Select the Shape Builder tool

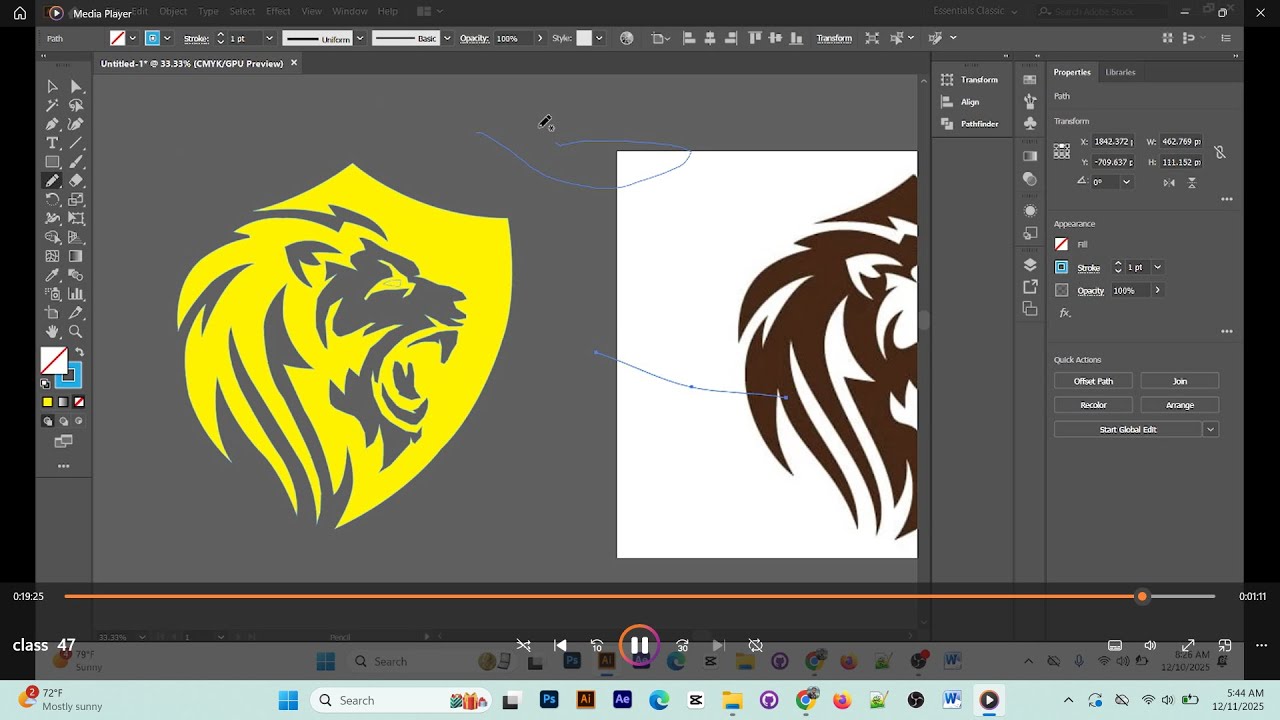[x=52, y=238]
